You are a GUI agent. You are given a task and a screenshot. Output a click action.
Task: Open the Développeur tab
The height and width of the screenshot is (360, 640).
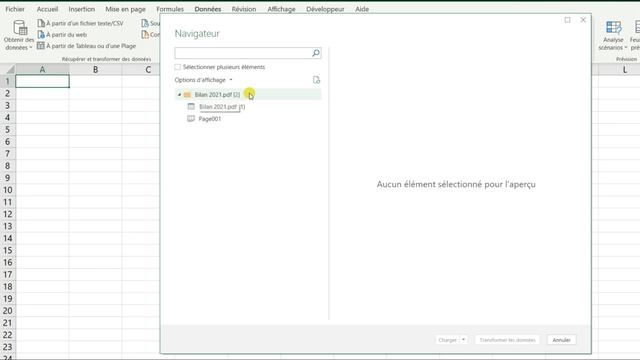[x=325, y=9]
